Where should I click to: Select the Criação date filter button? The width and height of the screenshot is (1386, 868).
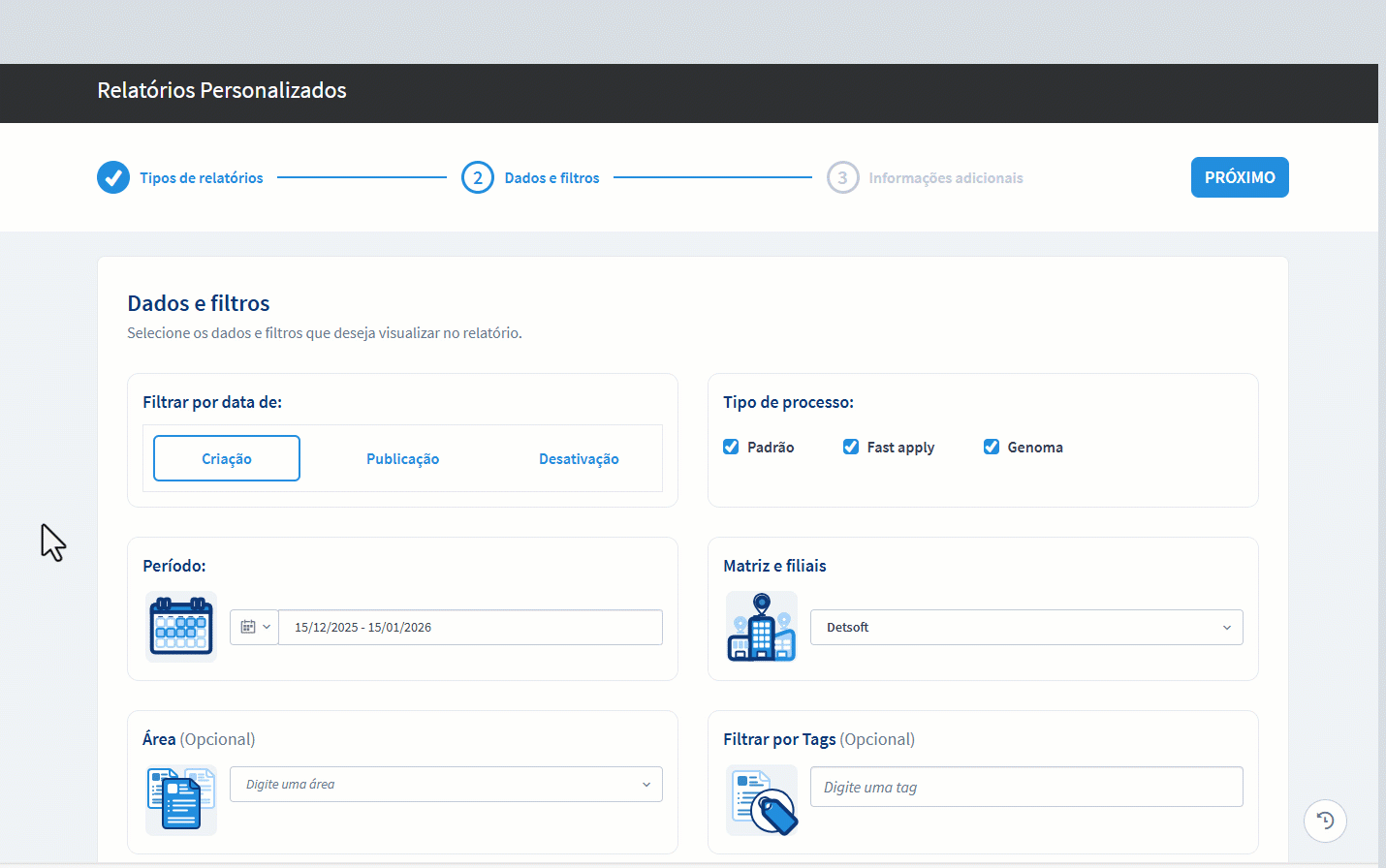pyautogui.click(x=227, y=458)
